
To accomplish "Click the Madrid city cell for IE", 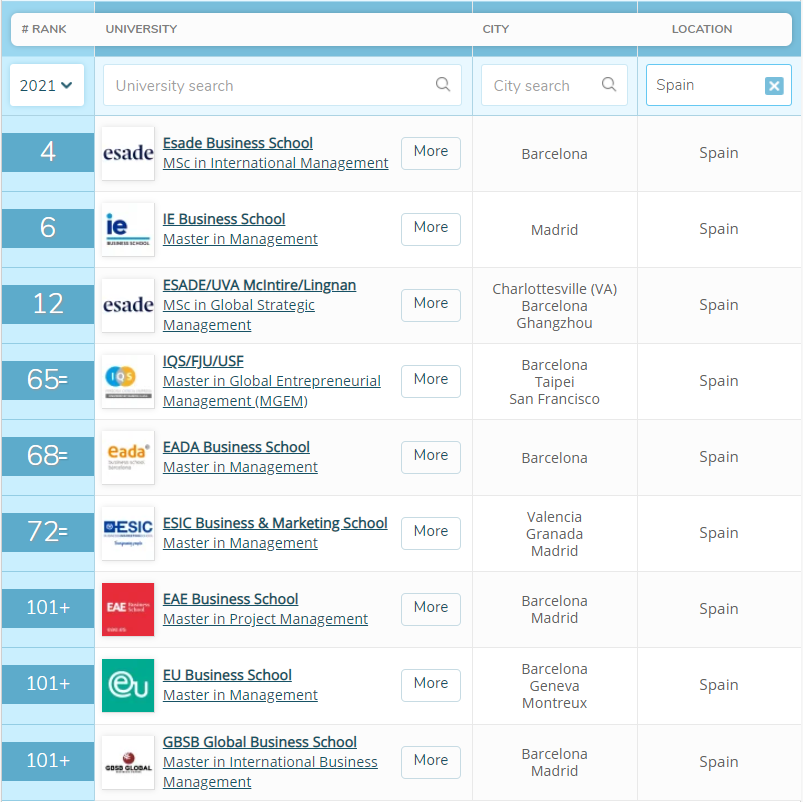I will tap(554, 230).
